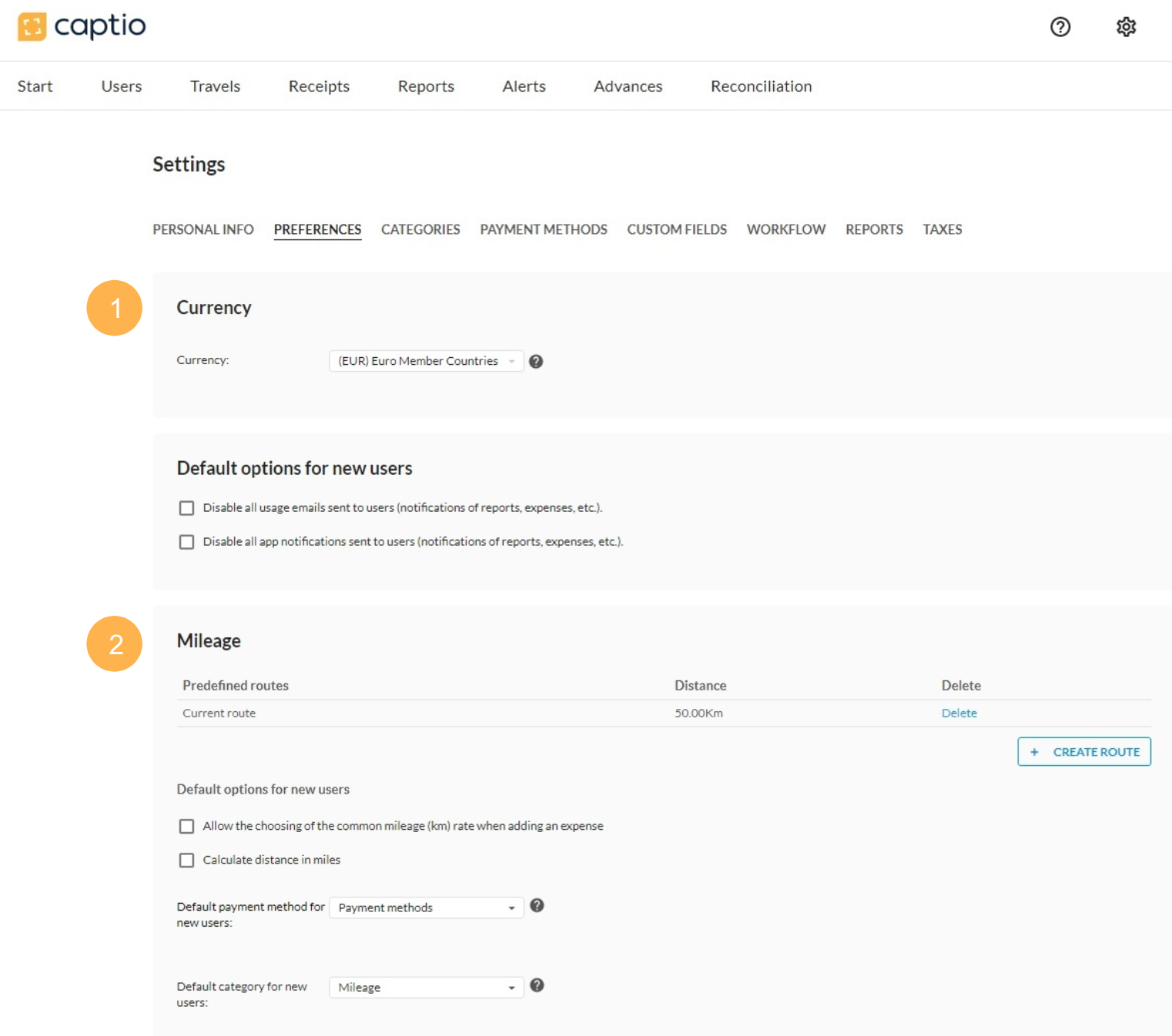Switch to the Categories settings tab
The width and height of the screenshot is (1172, 1036).
pos(420,229)
